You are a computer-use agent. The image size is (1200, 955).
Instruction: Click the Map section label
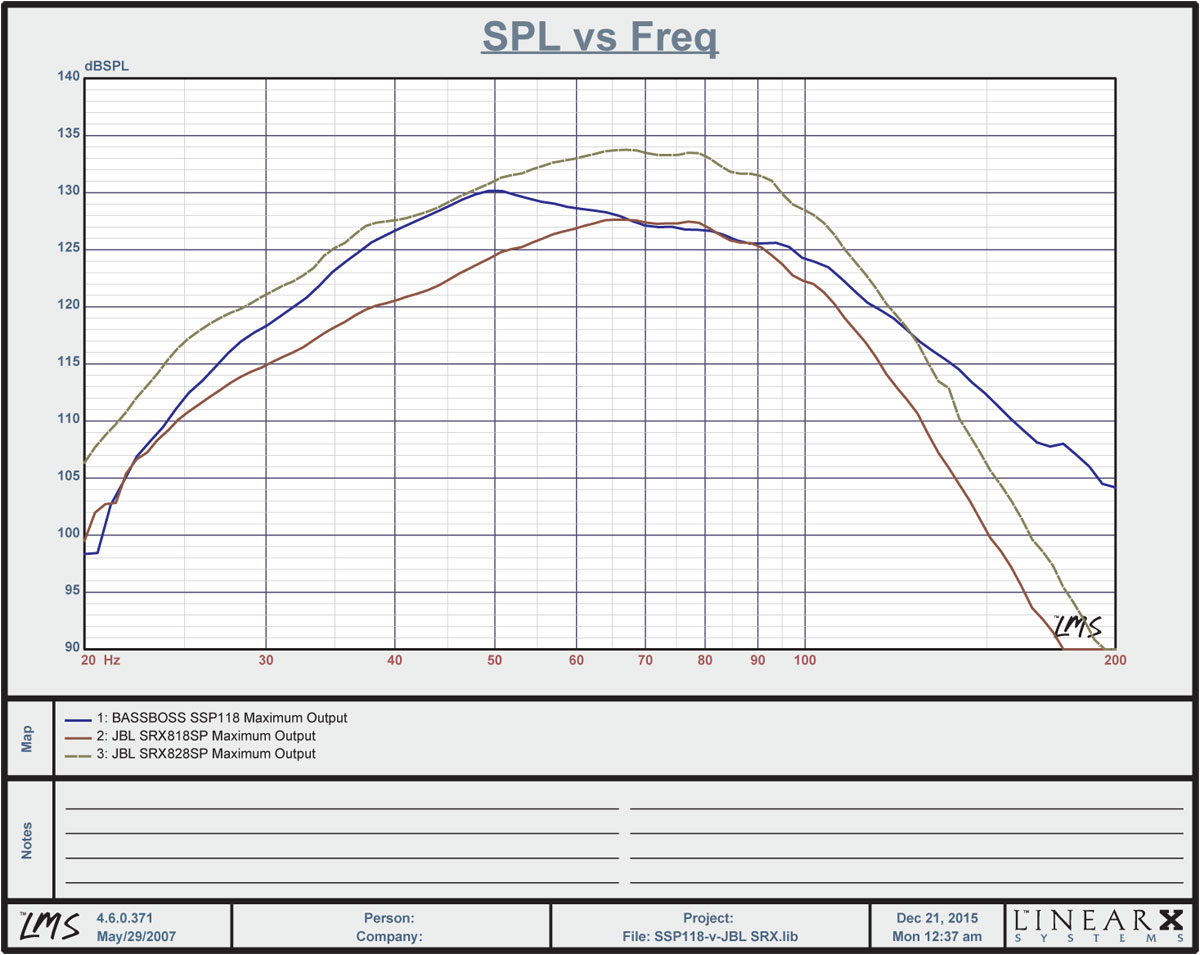(x=27, y=739)
